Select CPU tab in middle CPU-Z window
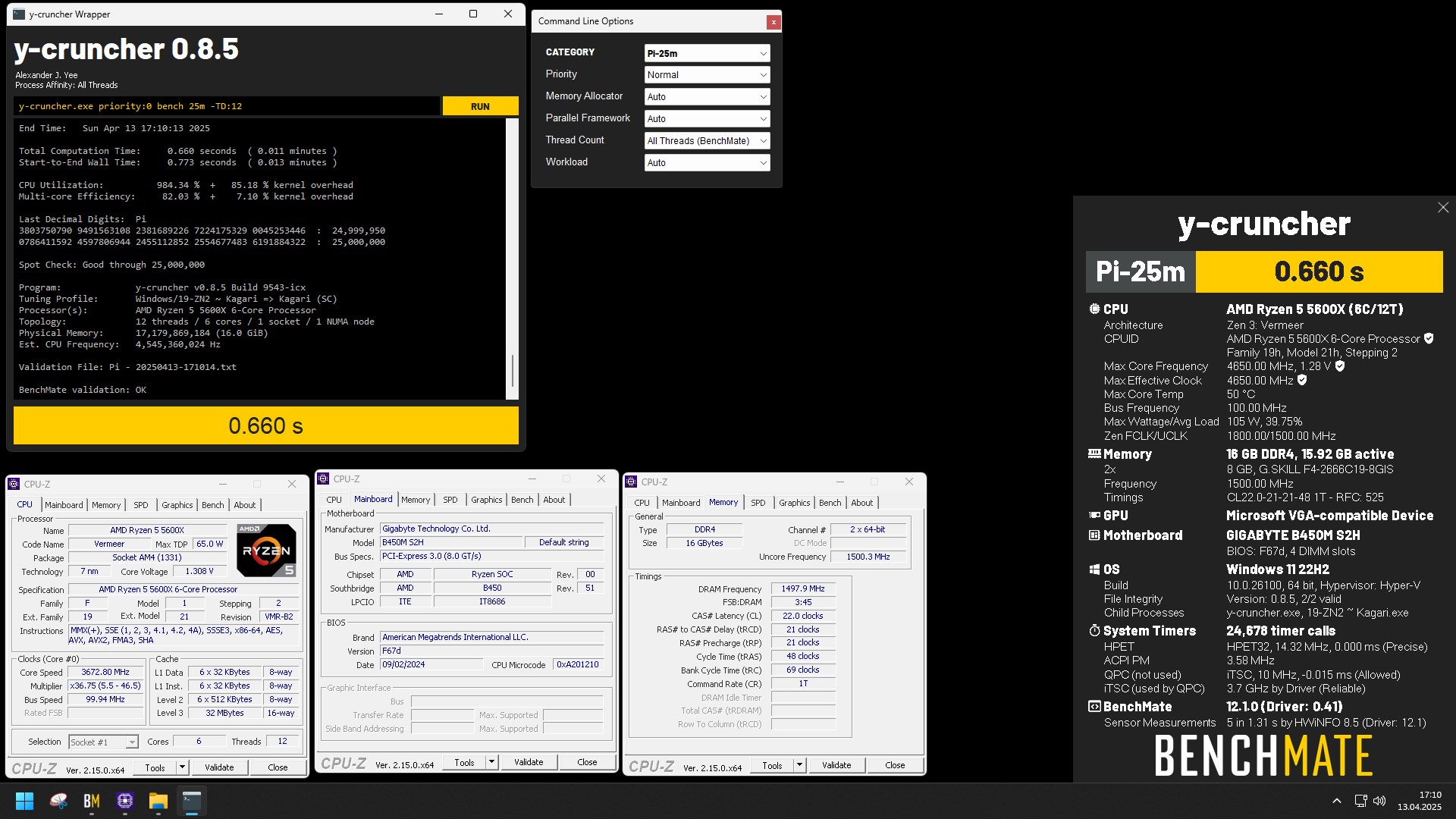Screen dimensions: 1456x819 point(334,500)
